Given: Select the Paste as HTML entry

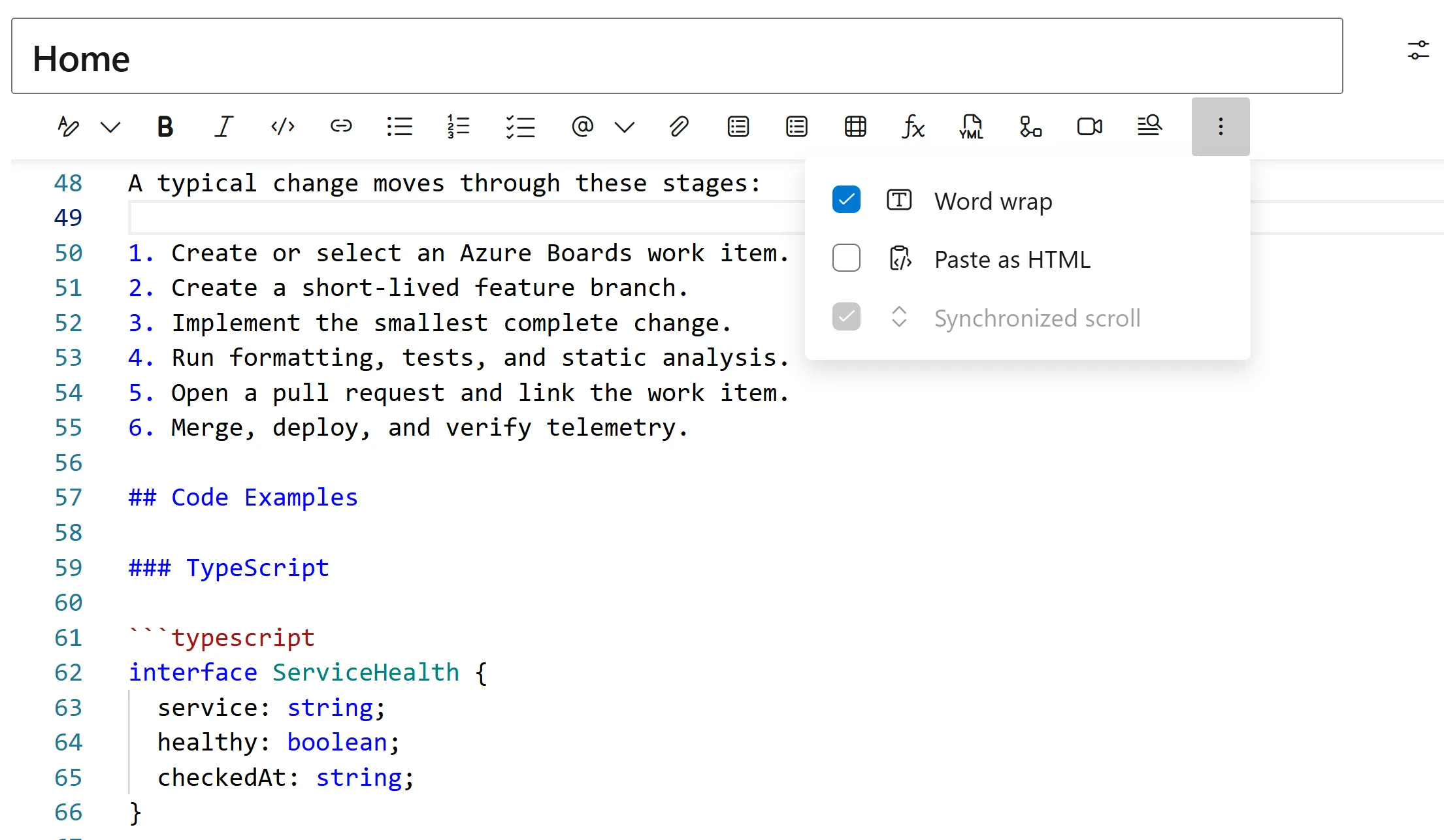Looking at the screenshot, I should pos(1028,259).
